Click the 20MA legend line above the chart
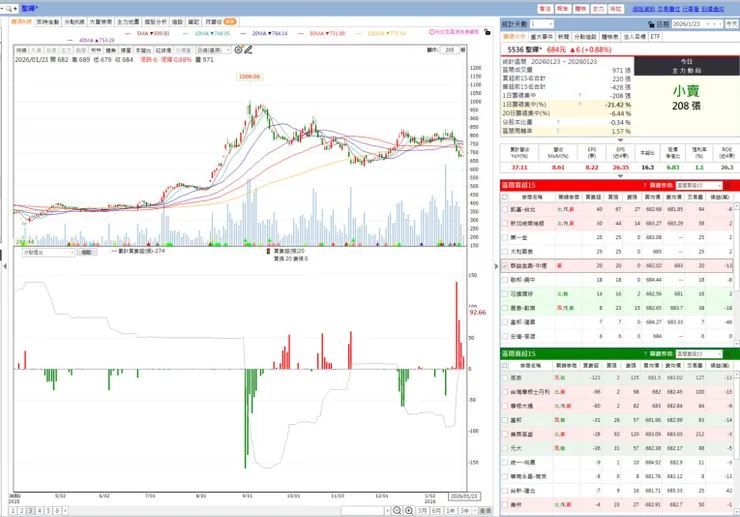Viewport: 740px width, 517px height. tap(264, 34)
